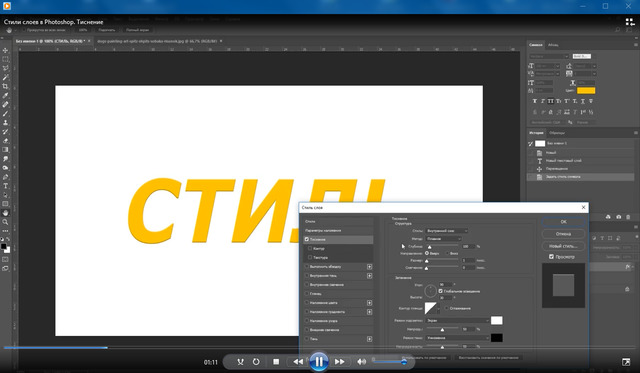Click the player fullscreen corner icon

pos(626,362)
